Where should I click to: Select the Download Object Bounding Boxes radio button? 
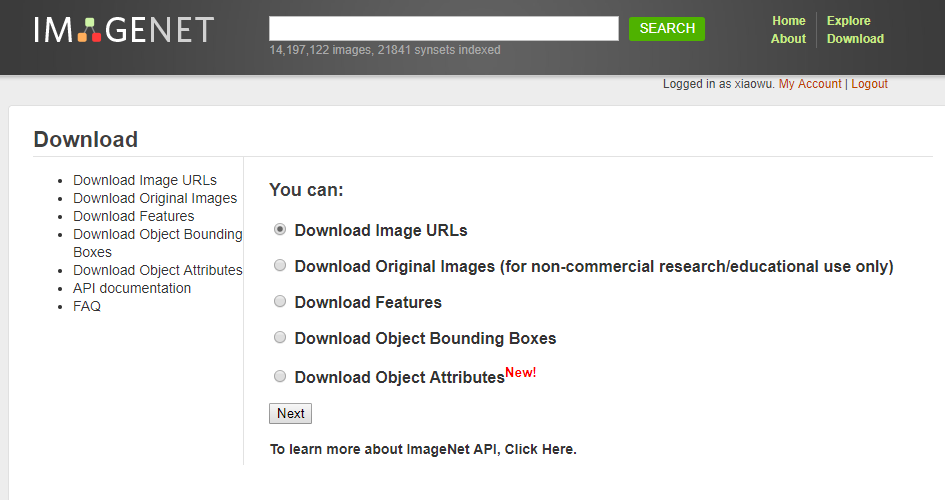tap(280, 337)
